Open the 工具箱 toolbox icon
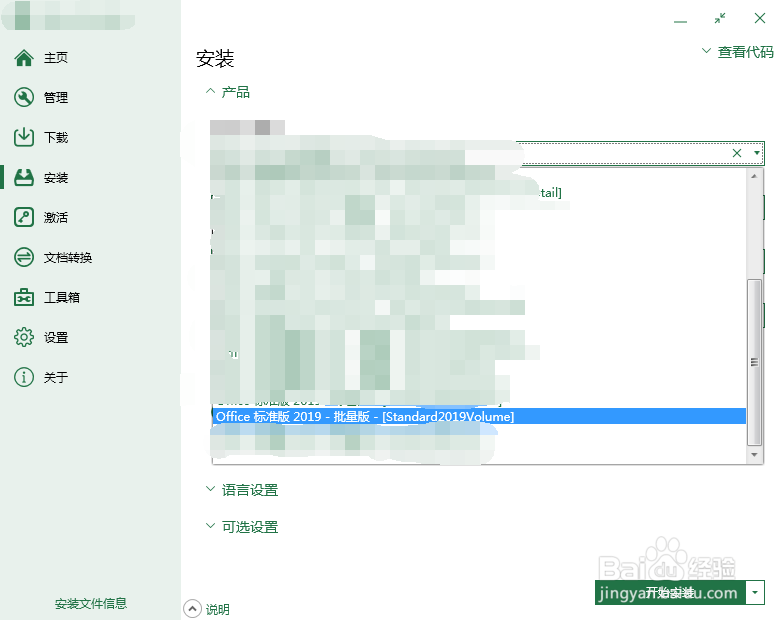780x620 pixels. click(x=24, y=298)
